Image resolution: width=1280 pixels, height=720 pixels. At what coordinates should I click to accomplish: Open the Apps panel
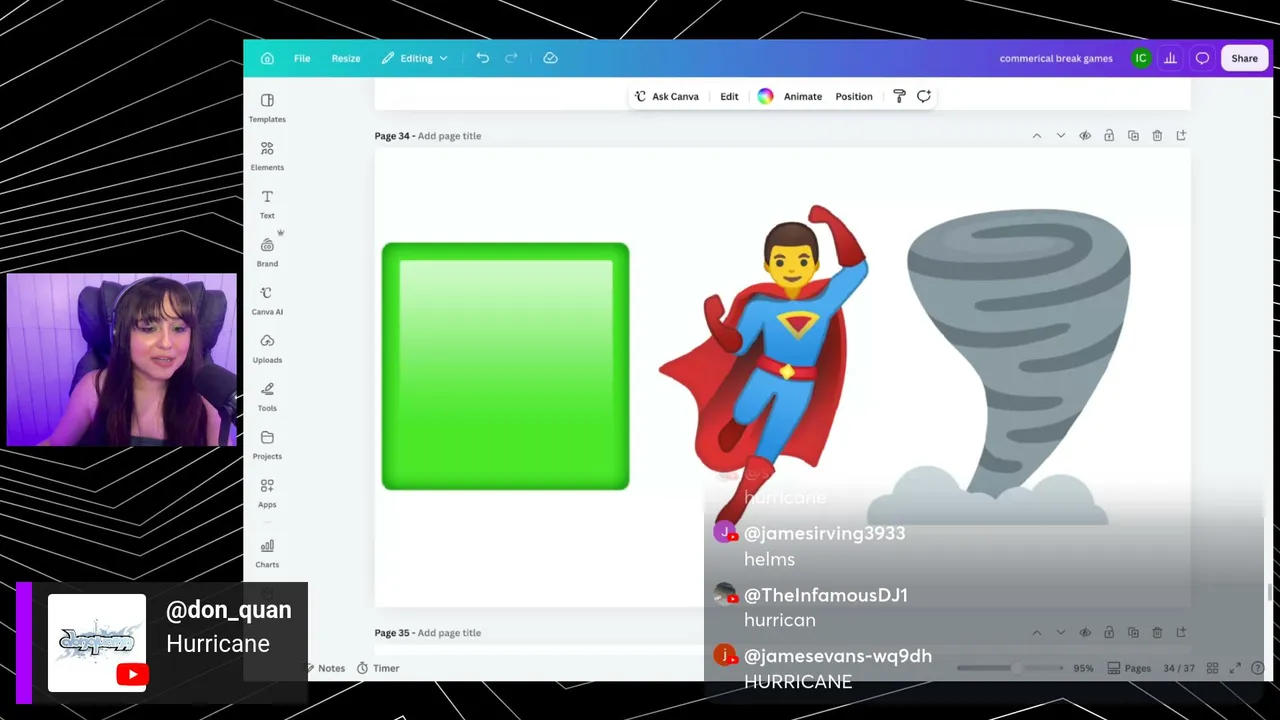[267, 493]
